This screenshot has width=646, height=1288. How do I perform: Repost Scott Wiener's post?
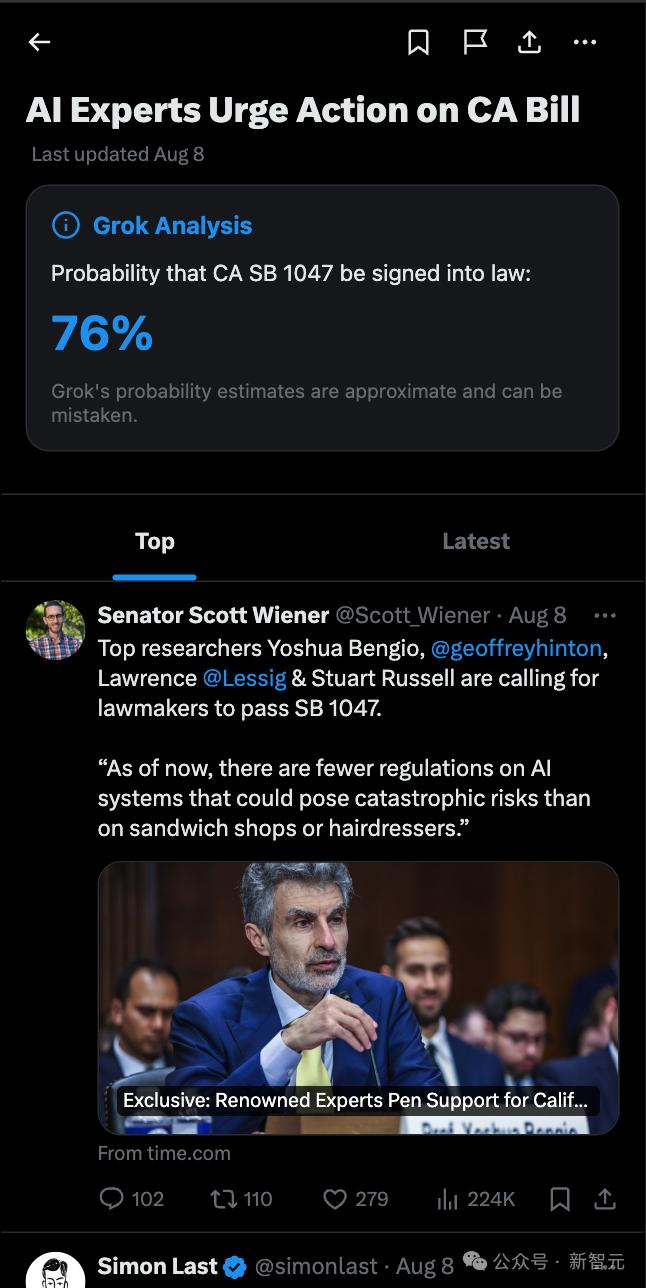pos(224,1198)
